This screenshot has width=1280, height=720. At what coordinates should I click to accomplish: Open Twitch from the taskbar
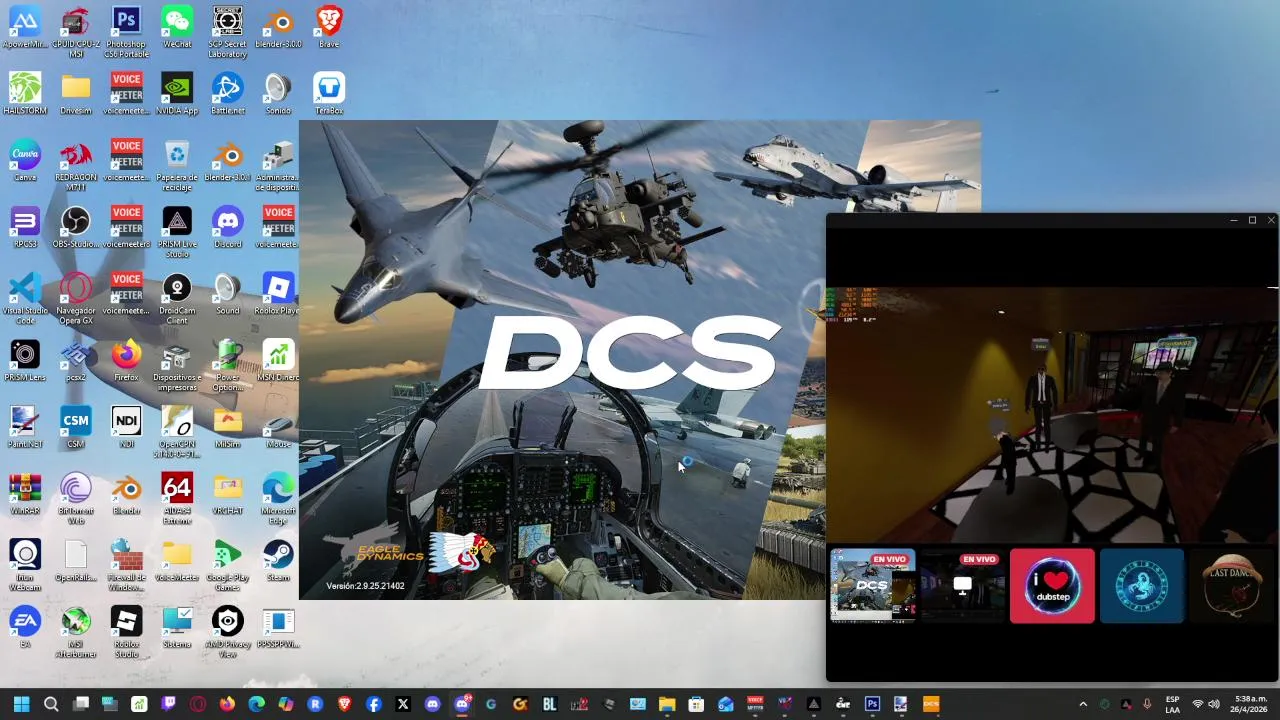(x=168, y=704)
